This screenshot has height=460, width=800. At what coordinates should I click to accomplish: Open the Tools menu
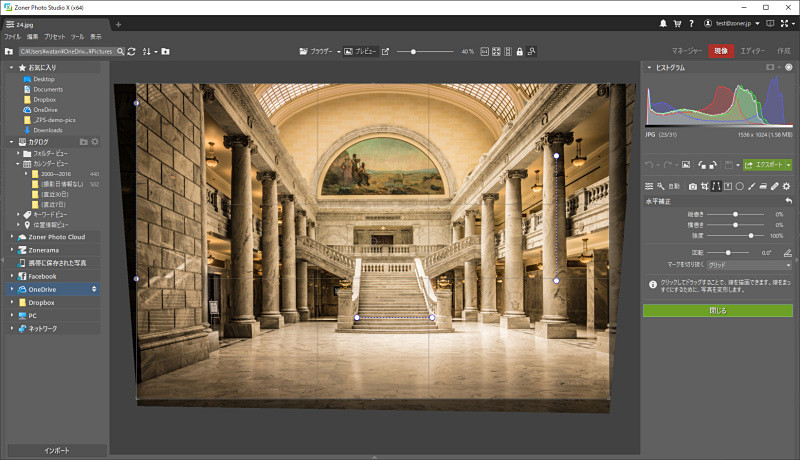coord(78,37)
